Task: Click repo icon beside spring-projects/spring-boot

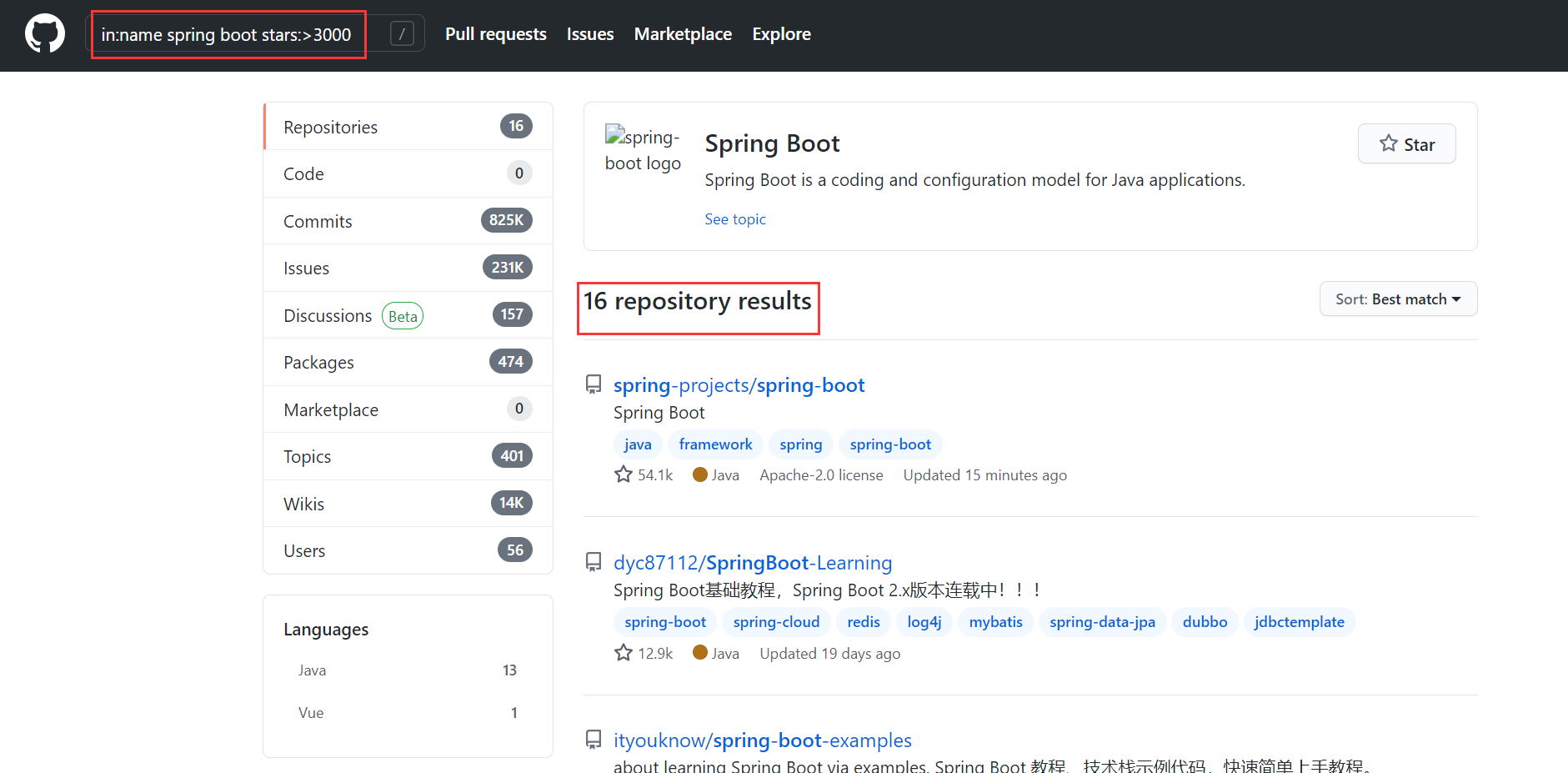Action: tap(594, 384)
